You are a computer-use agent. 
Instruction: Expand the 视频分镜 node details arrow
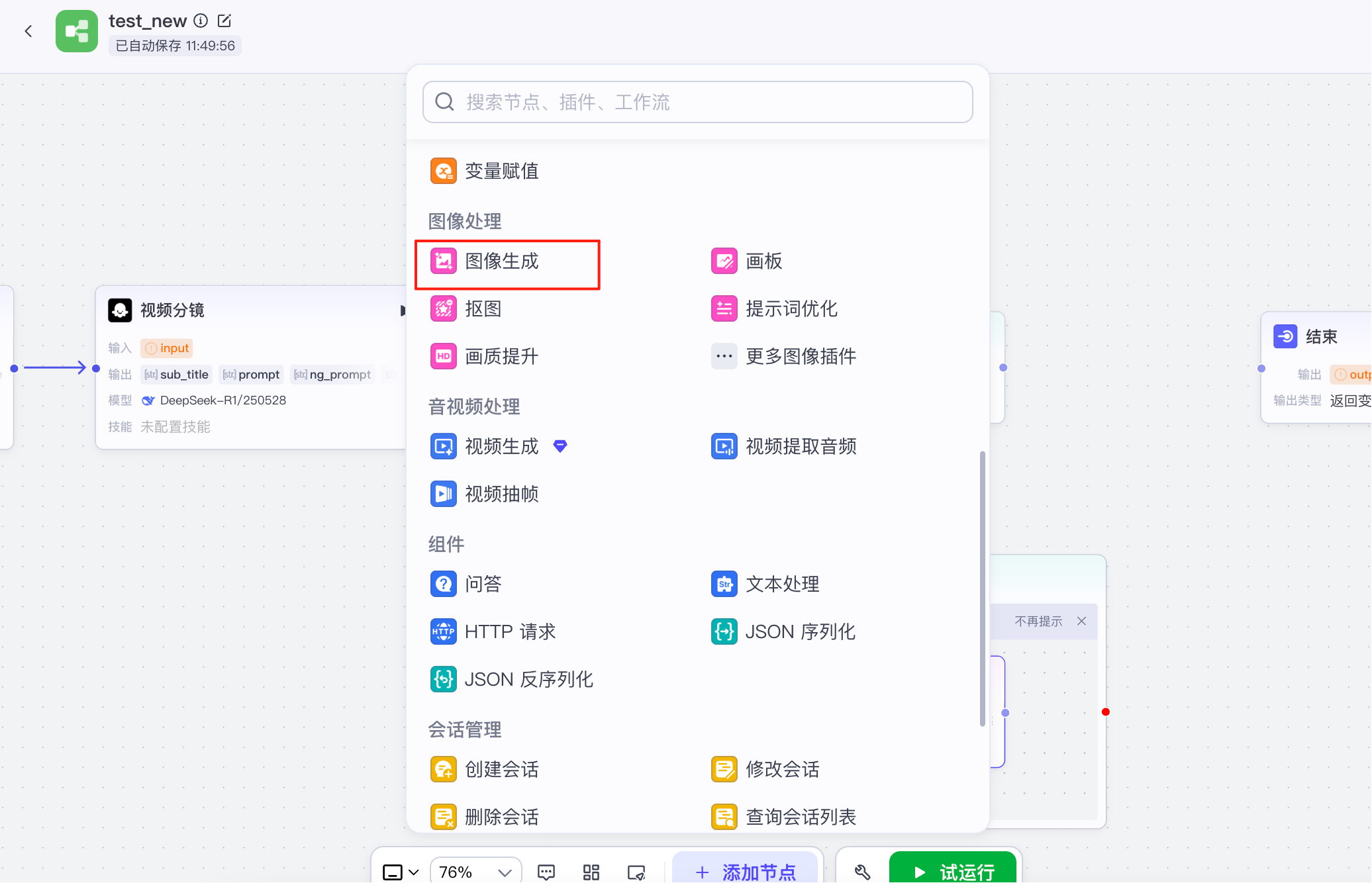click(x=403, y=310)
